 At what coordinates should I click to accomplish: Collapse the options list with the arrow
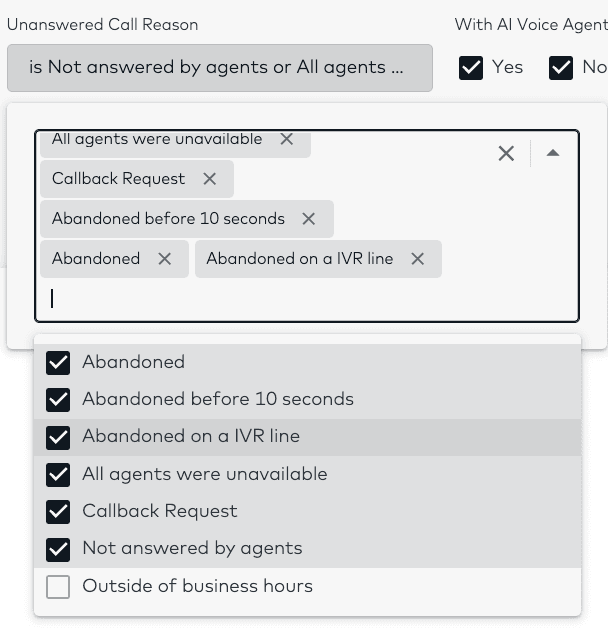[553, 153]
